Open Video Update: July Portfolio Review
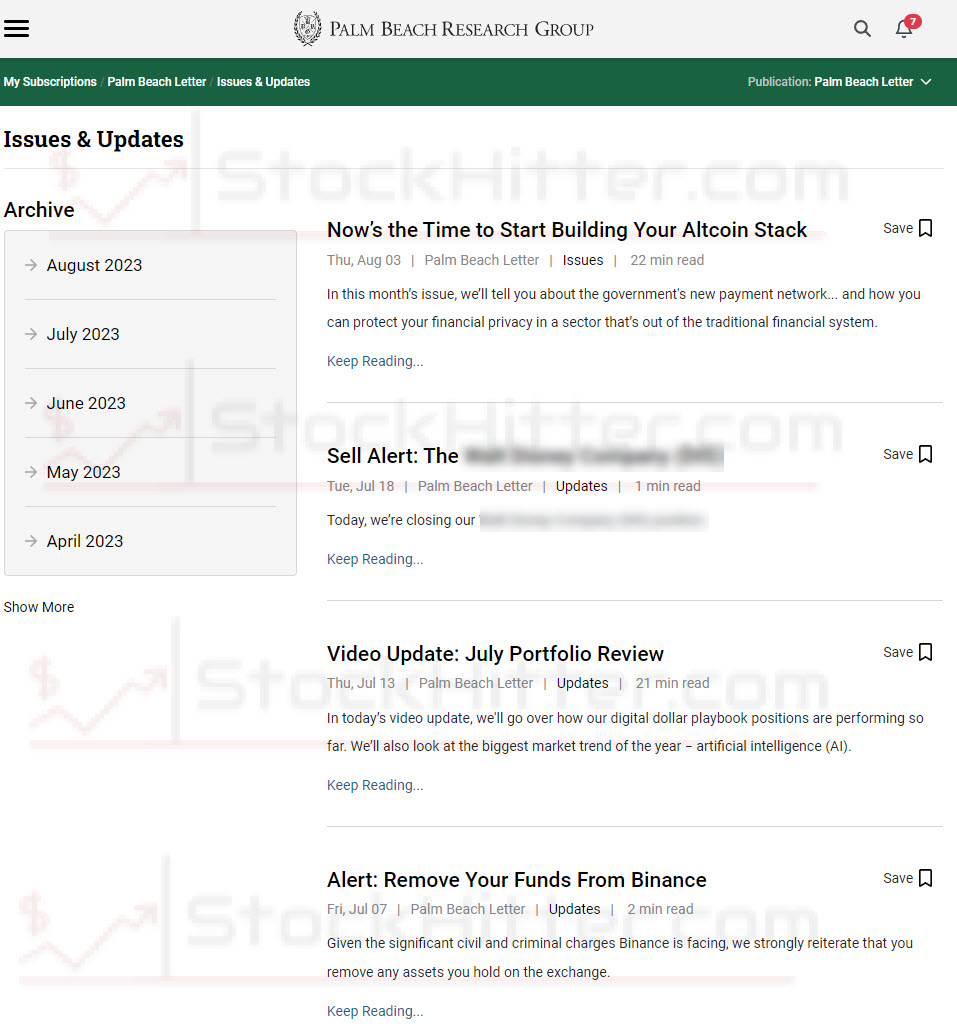957x1027 pixels. (495, 654)
